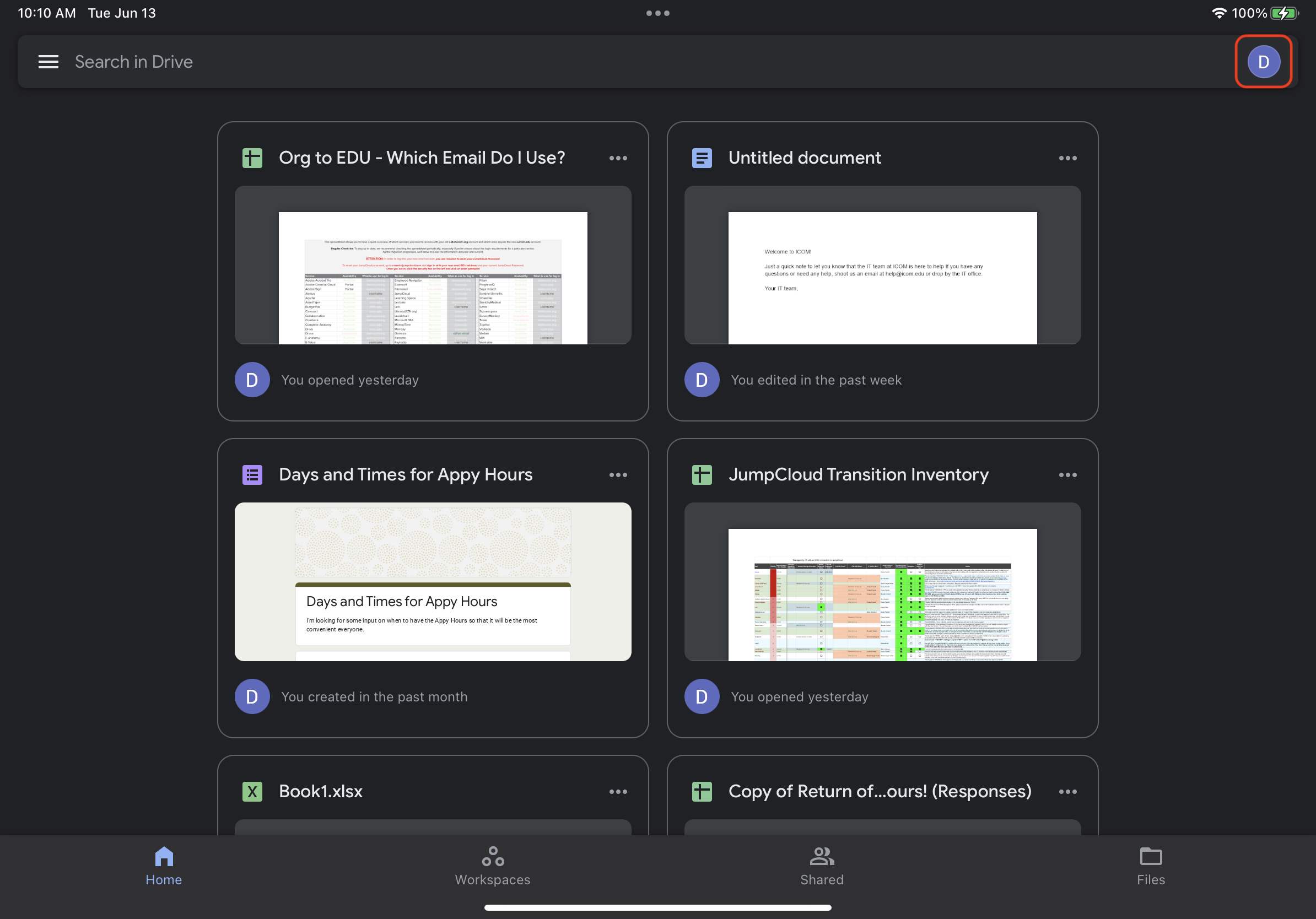Toggle three-dot menu on Untitled document
Viewport: 1316px width, 919px height.
point(1068,158)
